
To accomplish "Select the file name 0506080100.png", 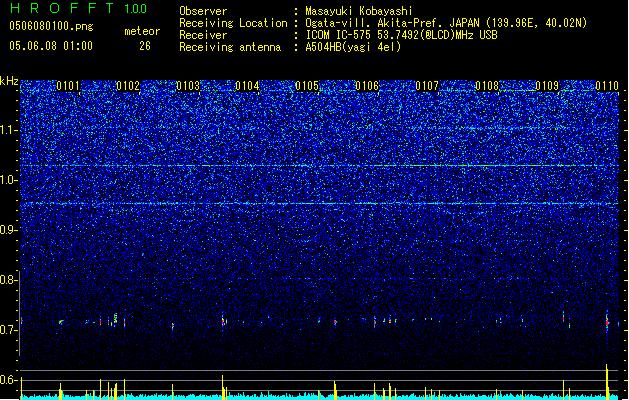I will [51, 26].
